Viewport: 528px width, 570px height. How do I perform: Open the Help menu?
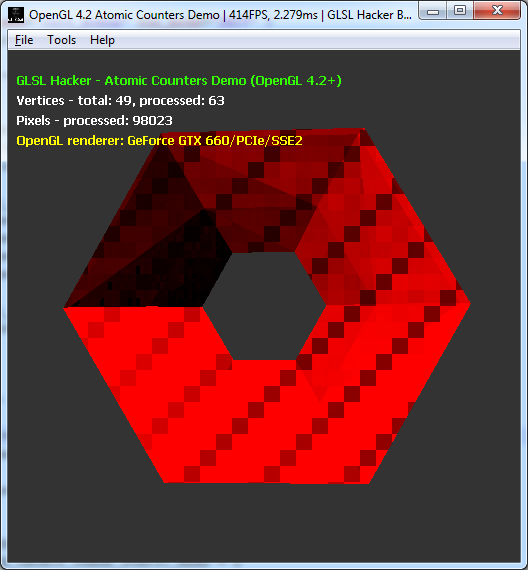click(102, 40)
